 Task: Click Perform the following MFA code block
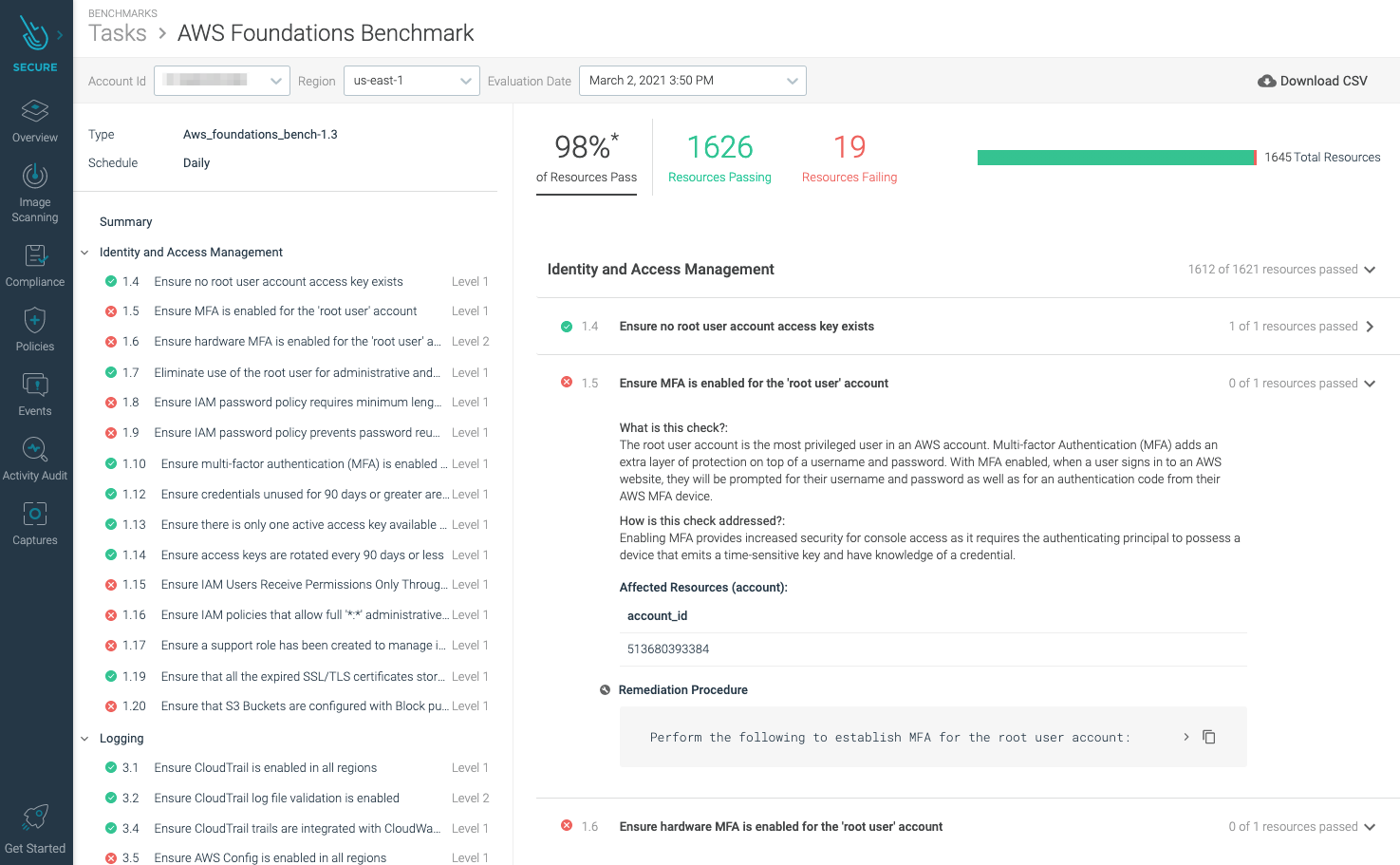(x=933, y=737)
